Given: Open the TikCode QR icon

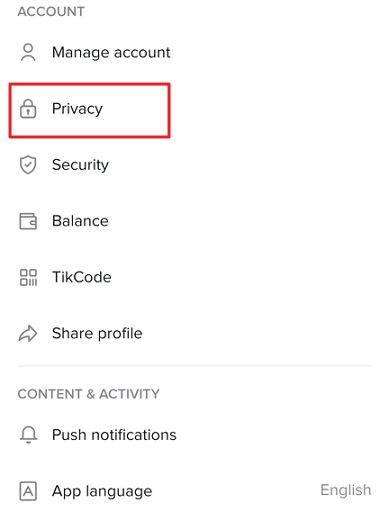Looking at the screenshot, I should point(28,278).
